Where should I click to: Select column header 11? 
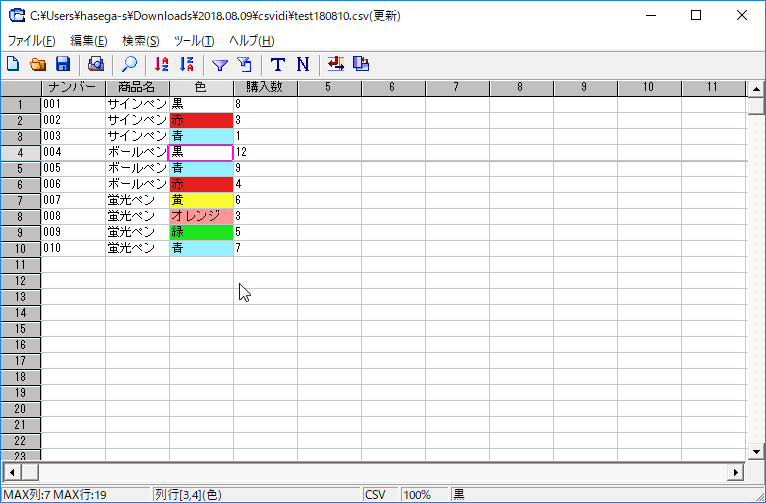coord(713,87)
